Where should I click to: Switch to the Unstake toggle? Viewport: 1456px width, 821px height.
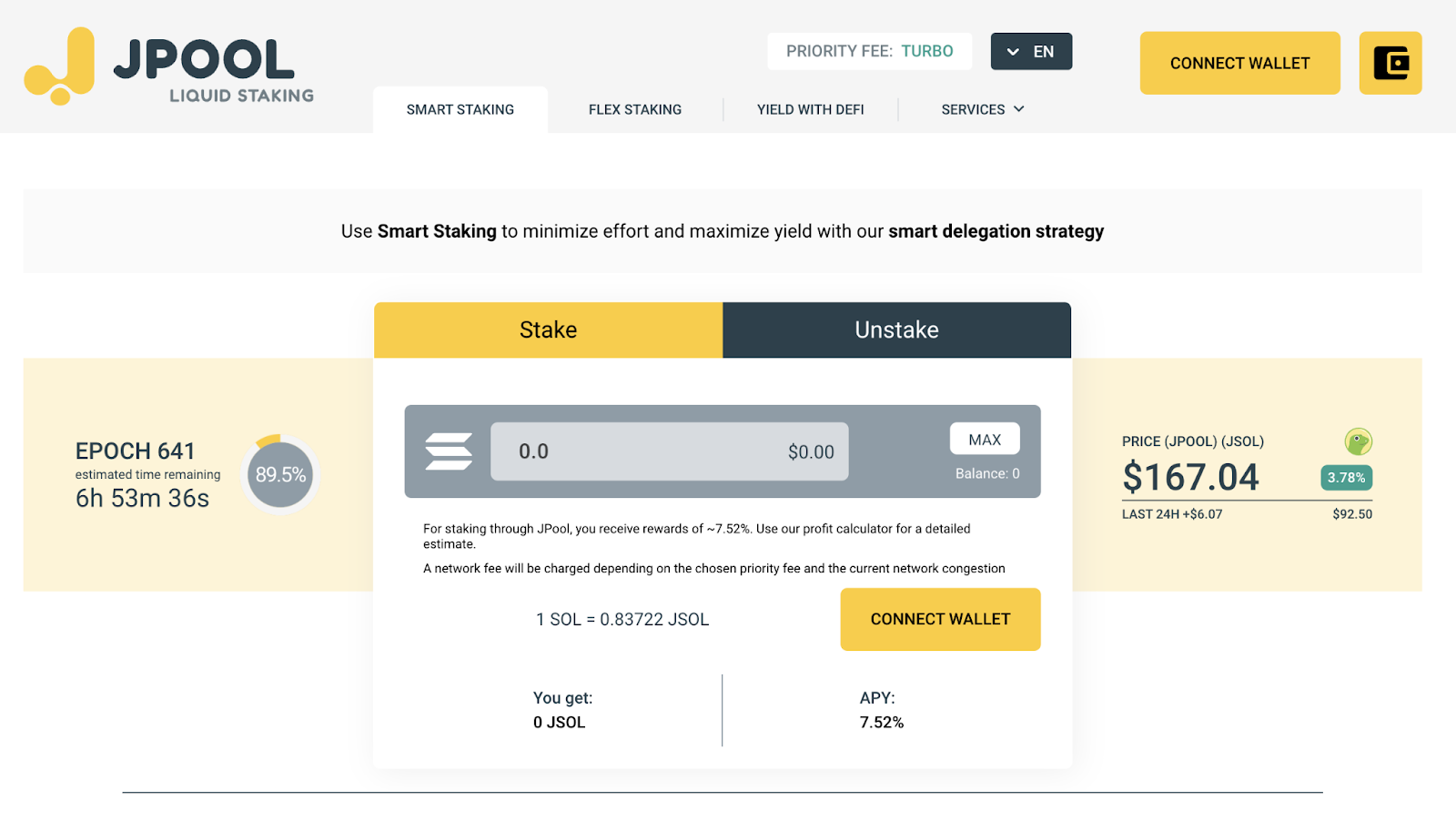pyautogui.click(x=897, y=329)
